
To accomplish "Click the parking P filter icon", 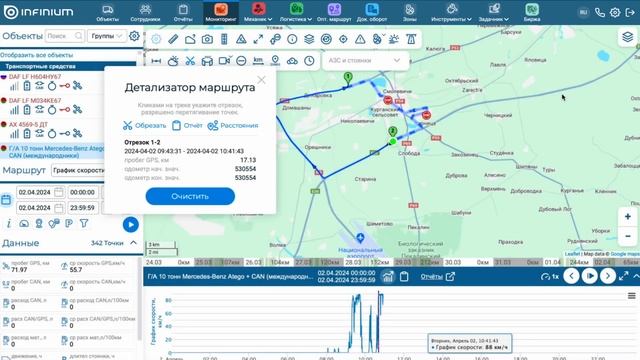I will tap(69, 223).
